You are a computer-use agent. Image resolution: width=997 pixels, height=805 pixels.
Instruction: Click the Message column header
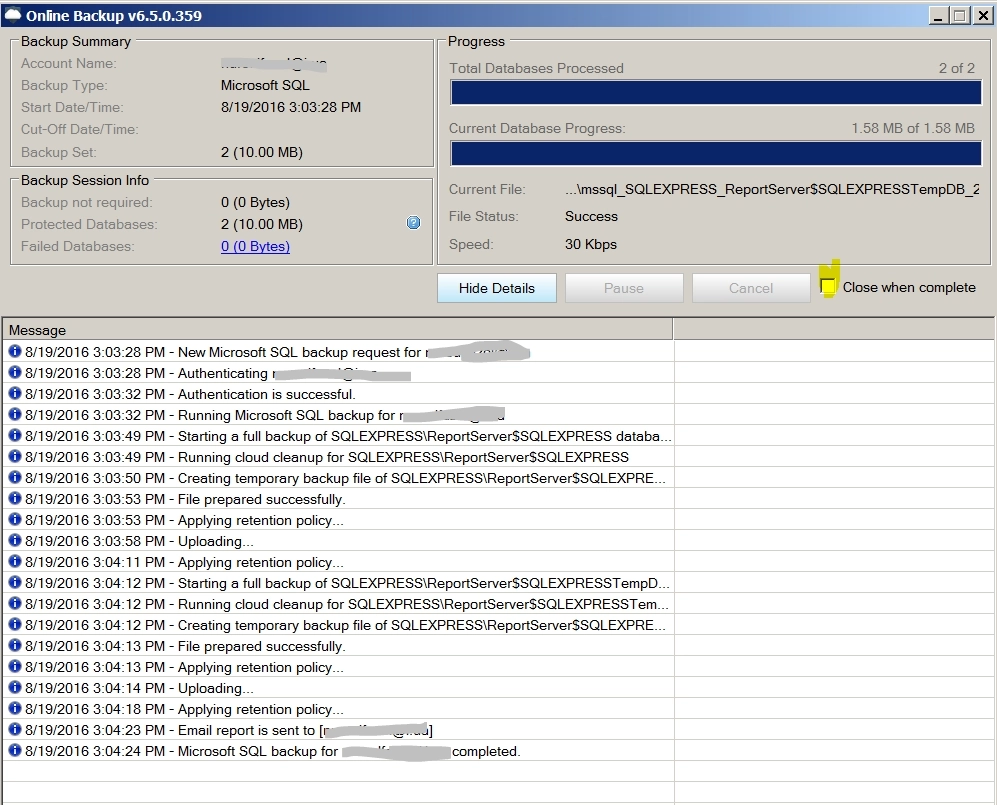337,330
